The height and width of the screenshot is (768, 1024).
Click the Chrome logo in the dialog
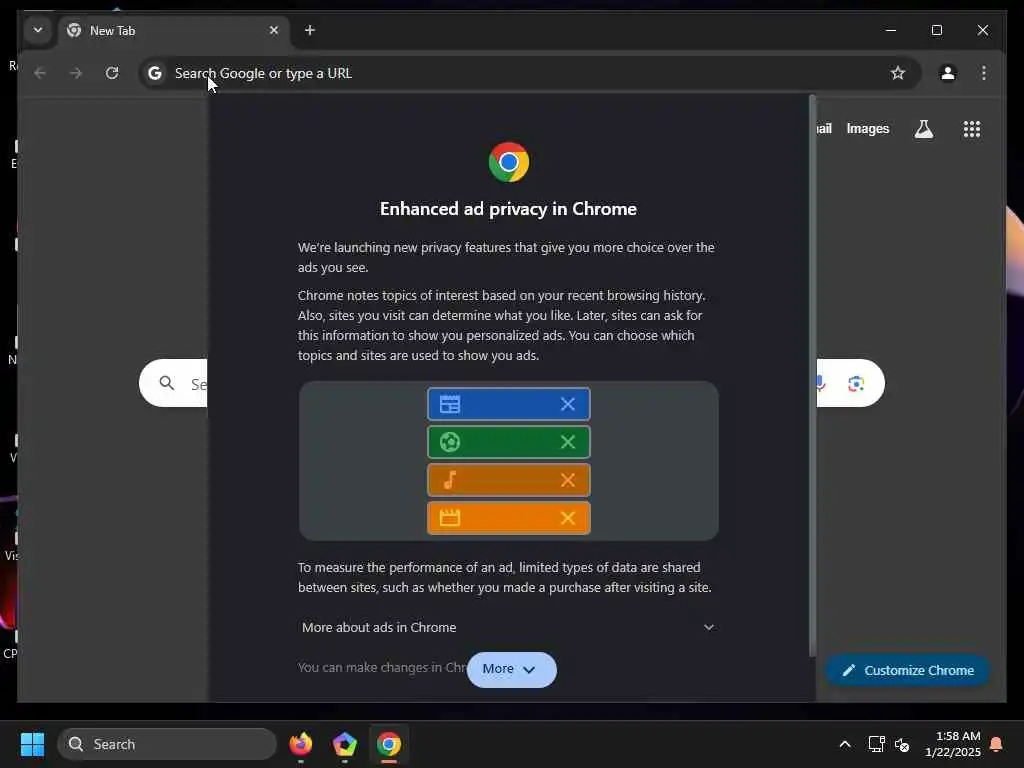[x=509, y=162]
